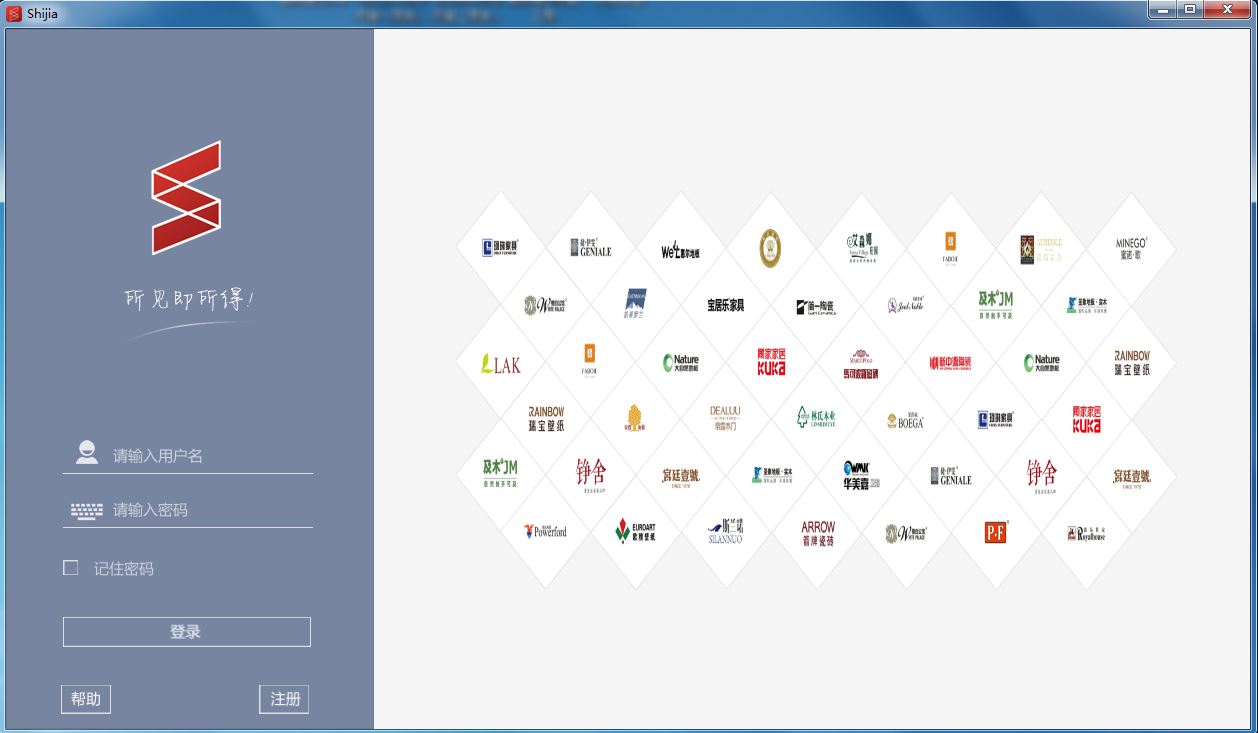Select the ARROW 箭牌瓷砖 brand tile
This screenshot has height=733, width=1258.
pyautogui.click(x=817, y=532)
